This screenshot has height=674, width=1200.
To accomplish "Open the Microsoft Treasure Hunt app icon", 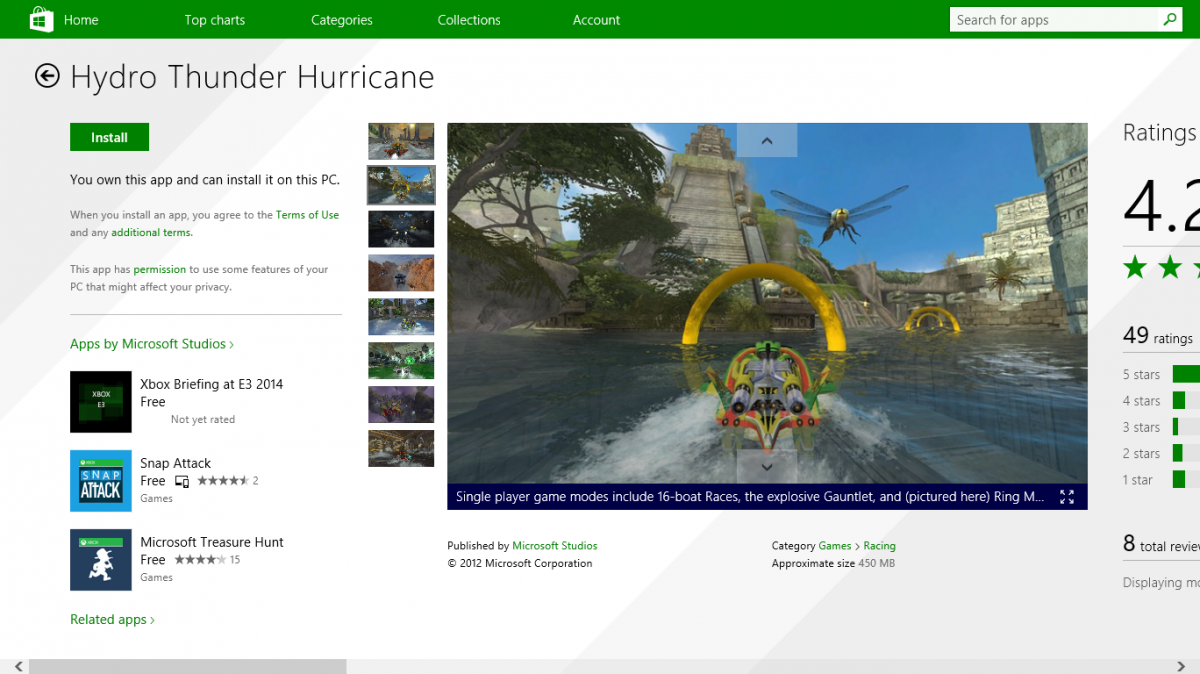I will (101, 560).
